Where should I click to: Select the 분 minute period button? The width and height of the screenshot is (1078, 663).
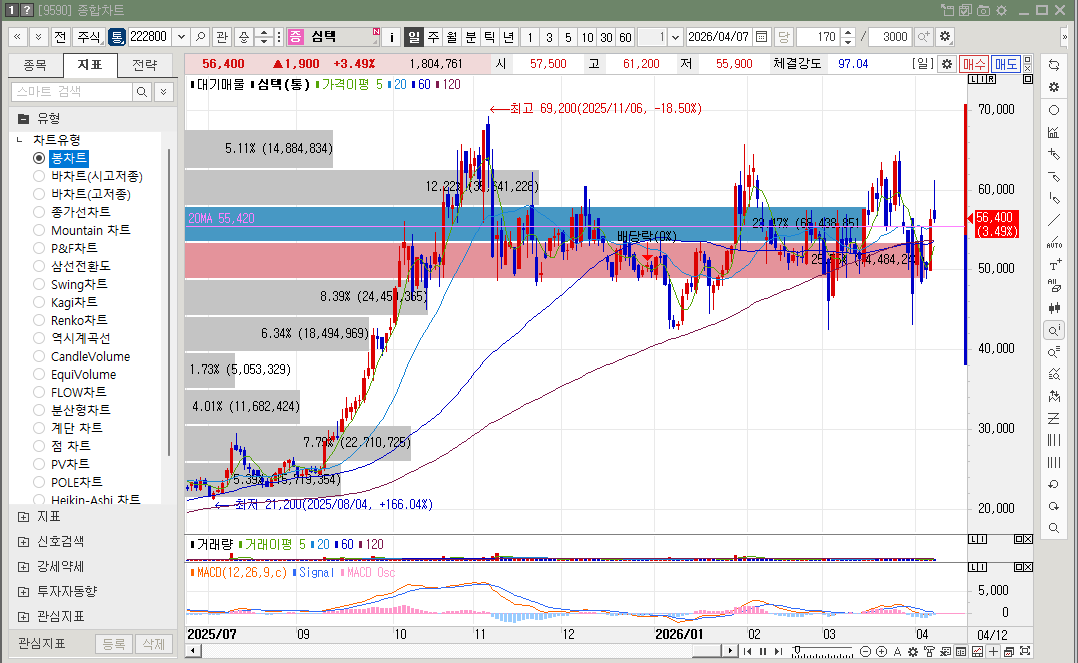click(471, 36)
